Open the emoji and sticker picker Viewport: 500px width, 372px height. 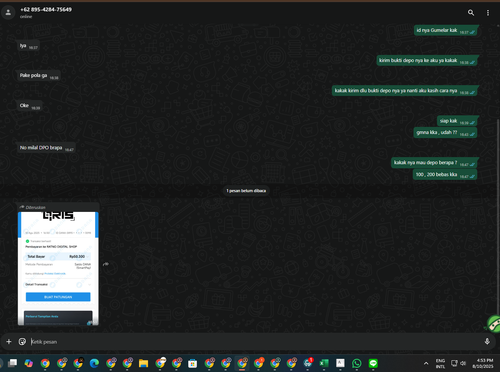pyautogui.click(x=22, y=341)
